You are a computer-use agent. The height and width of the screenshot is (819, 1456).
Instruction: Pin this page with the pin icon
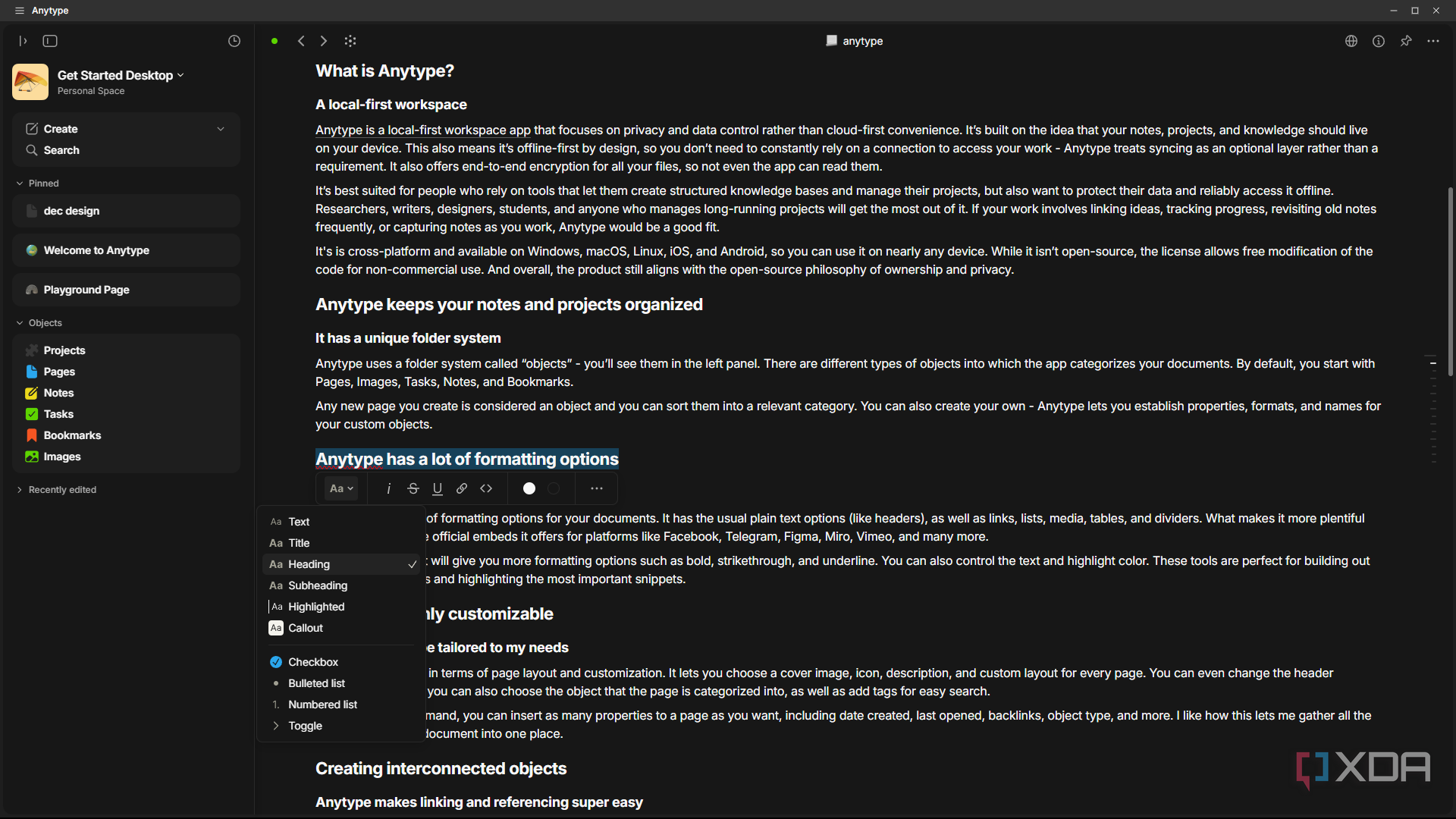coord(1406,41)
